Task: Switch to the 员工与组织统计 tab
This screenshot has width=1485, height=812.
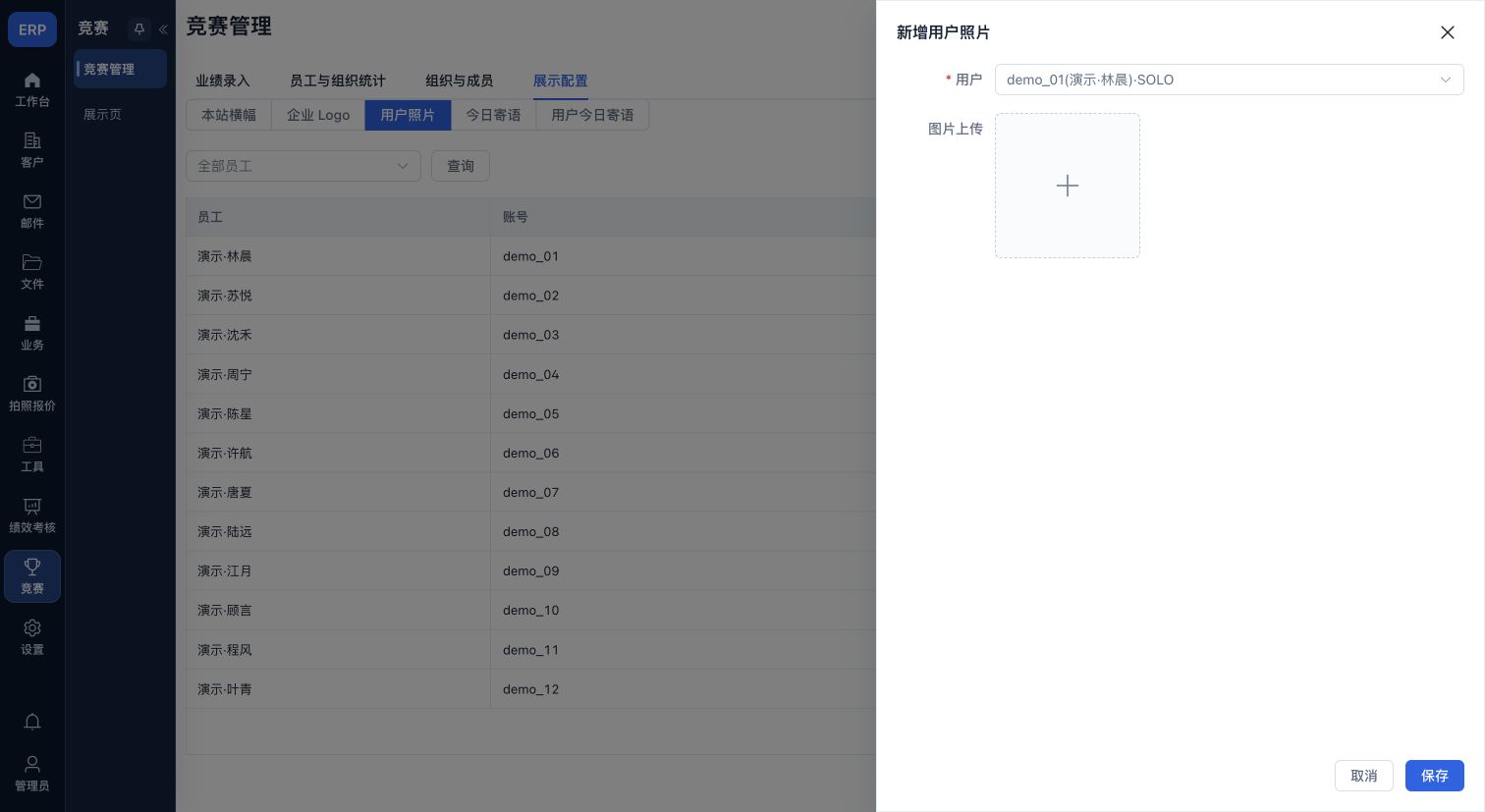Action: [338, 81]
